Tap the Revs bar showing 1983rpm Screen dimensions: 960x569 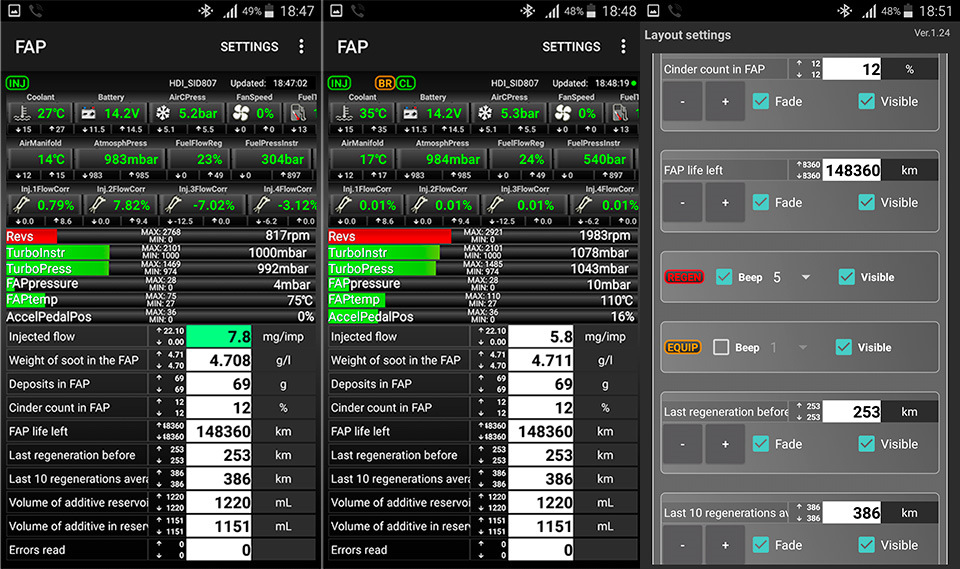click(x=482, y=236)
